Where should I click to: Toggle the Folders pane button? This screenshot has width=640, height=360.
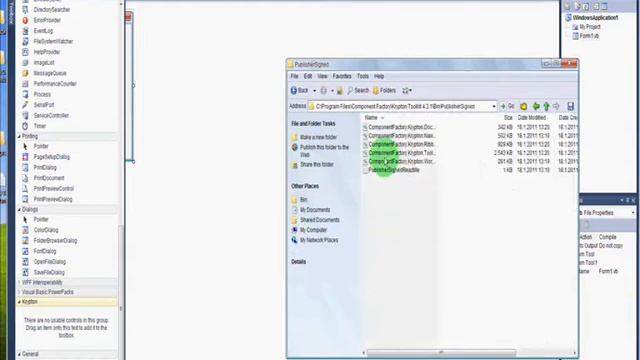384,91
